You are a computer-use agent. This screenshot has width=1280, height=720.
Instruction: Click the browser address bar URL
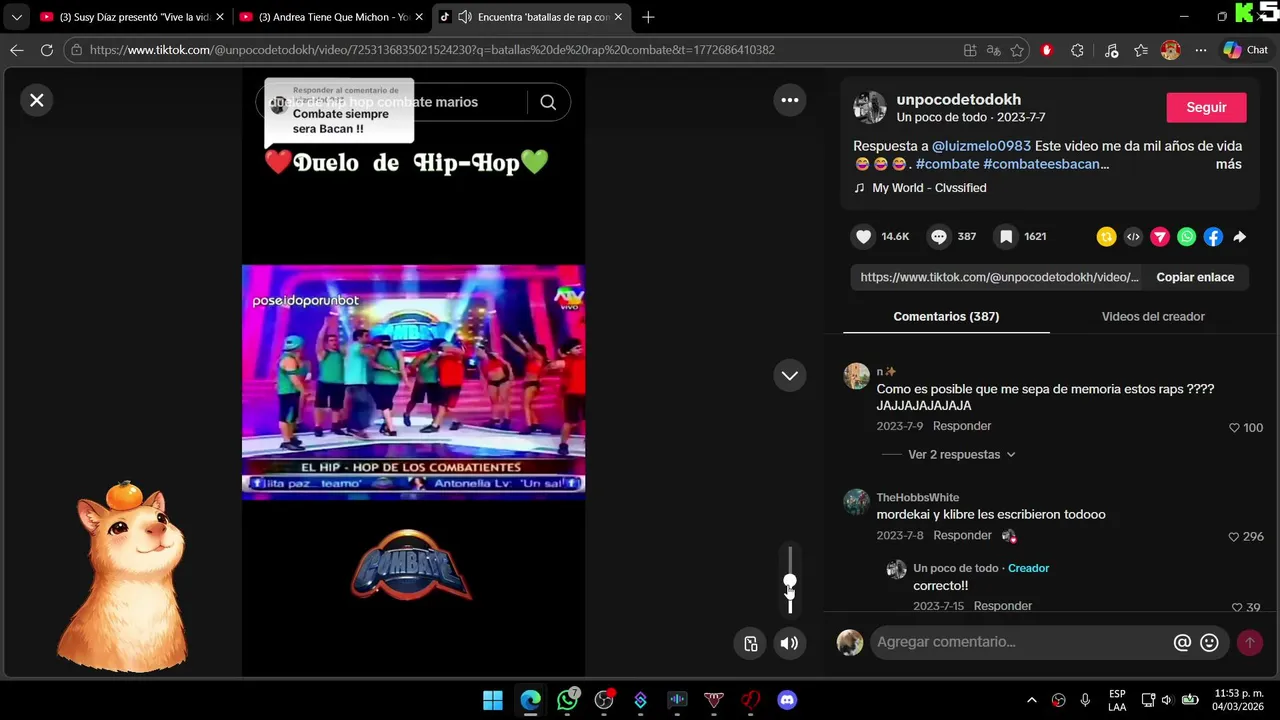(x=432, y=50)
